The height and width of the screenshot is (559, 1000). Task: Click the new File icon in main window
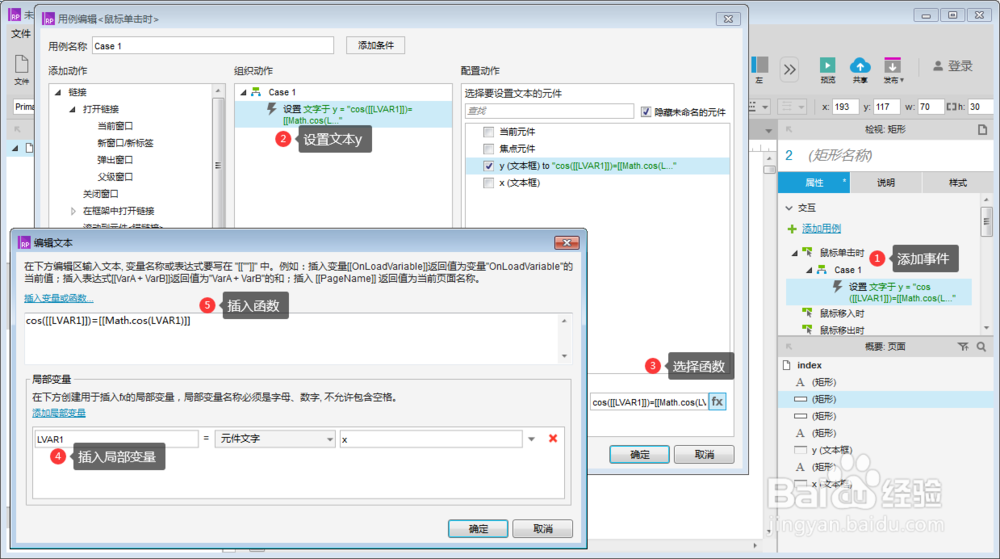click(22, 64)
